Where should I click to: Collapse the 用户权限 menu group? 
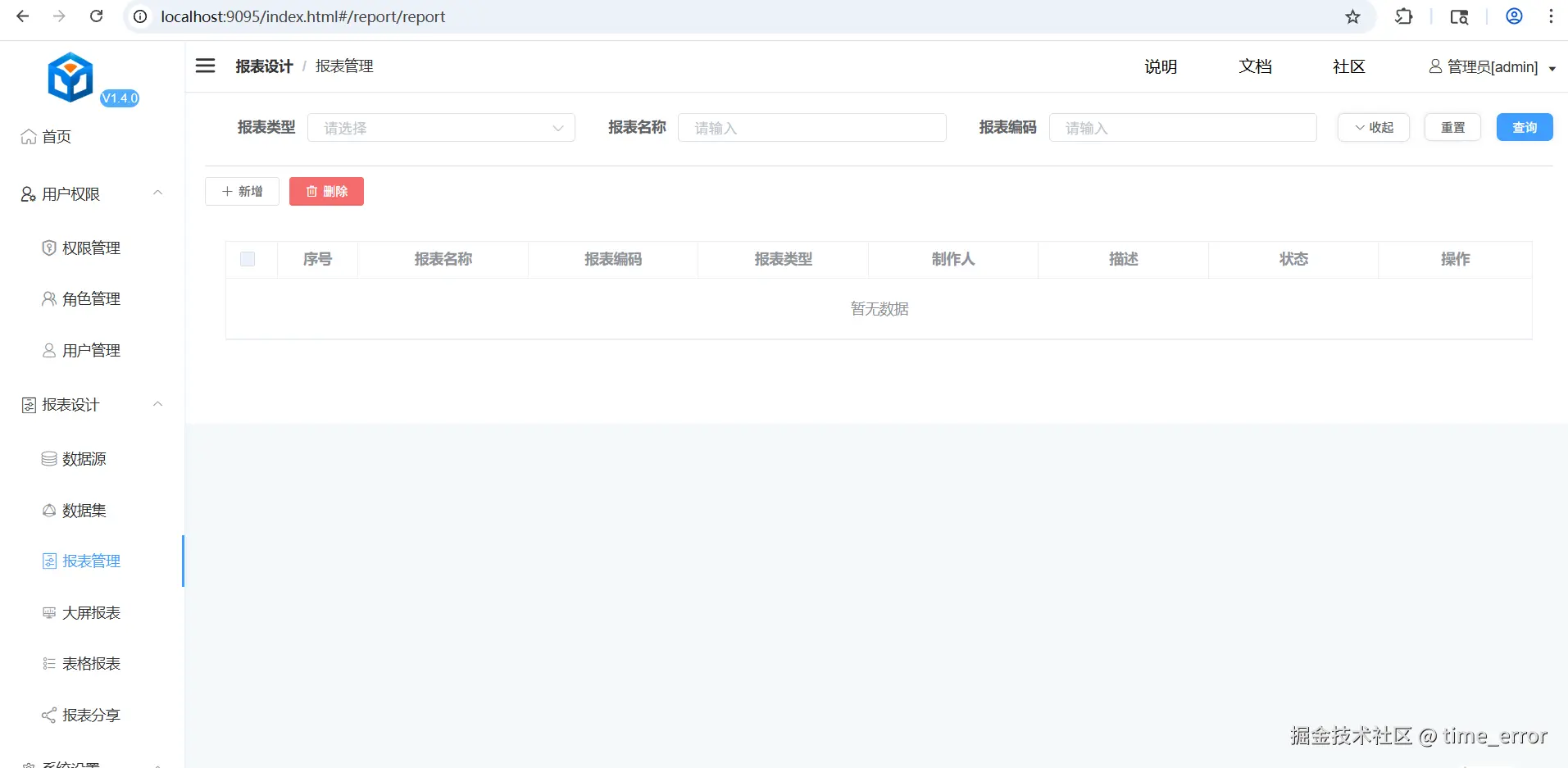pyautogui.click(x=92, y=194)
